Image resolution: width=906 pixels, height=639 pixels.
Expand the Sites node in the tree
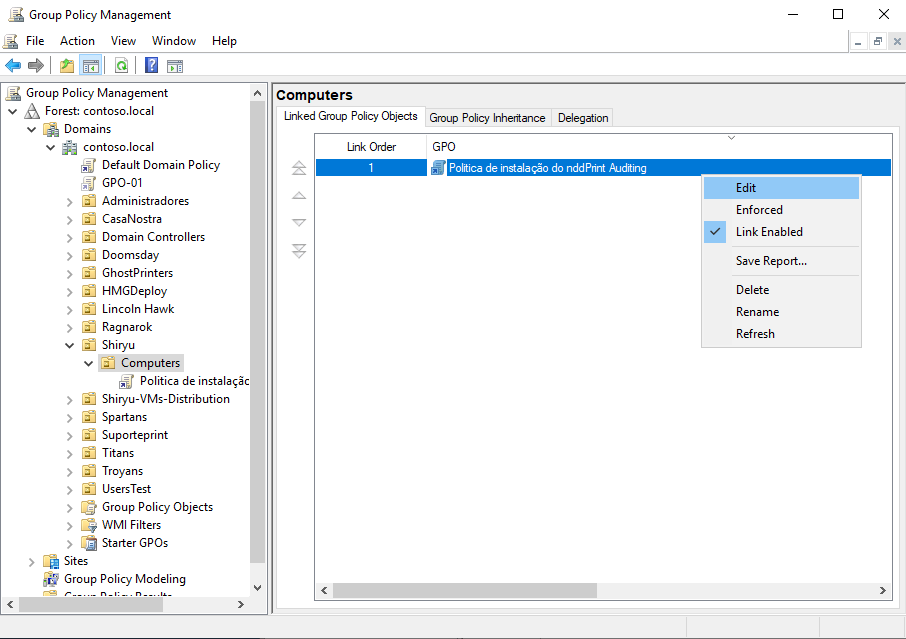click(x=32, y=561)
